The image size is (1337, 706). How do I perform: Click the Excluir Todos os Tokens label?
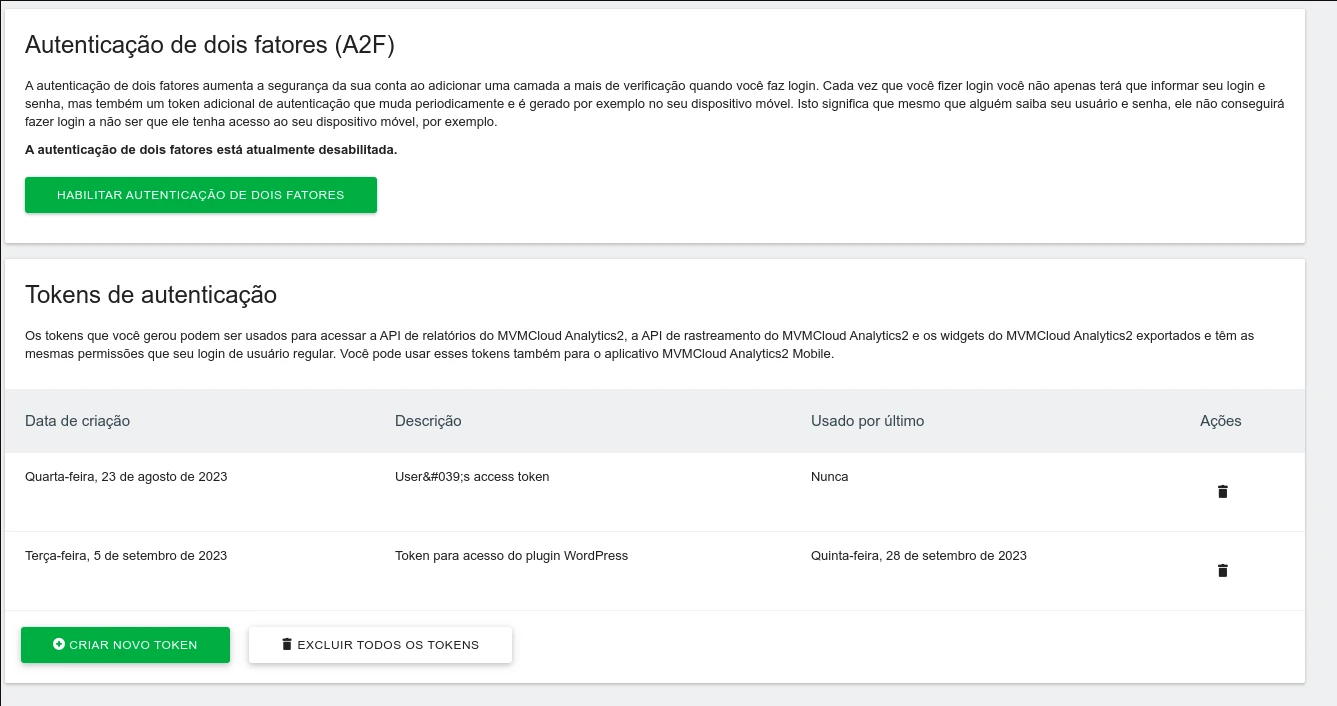point(388,645)
